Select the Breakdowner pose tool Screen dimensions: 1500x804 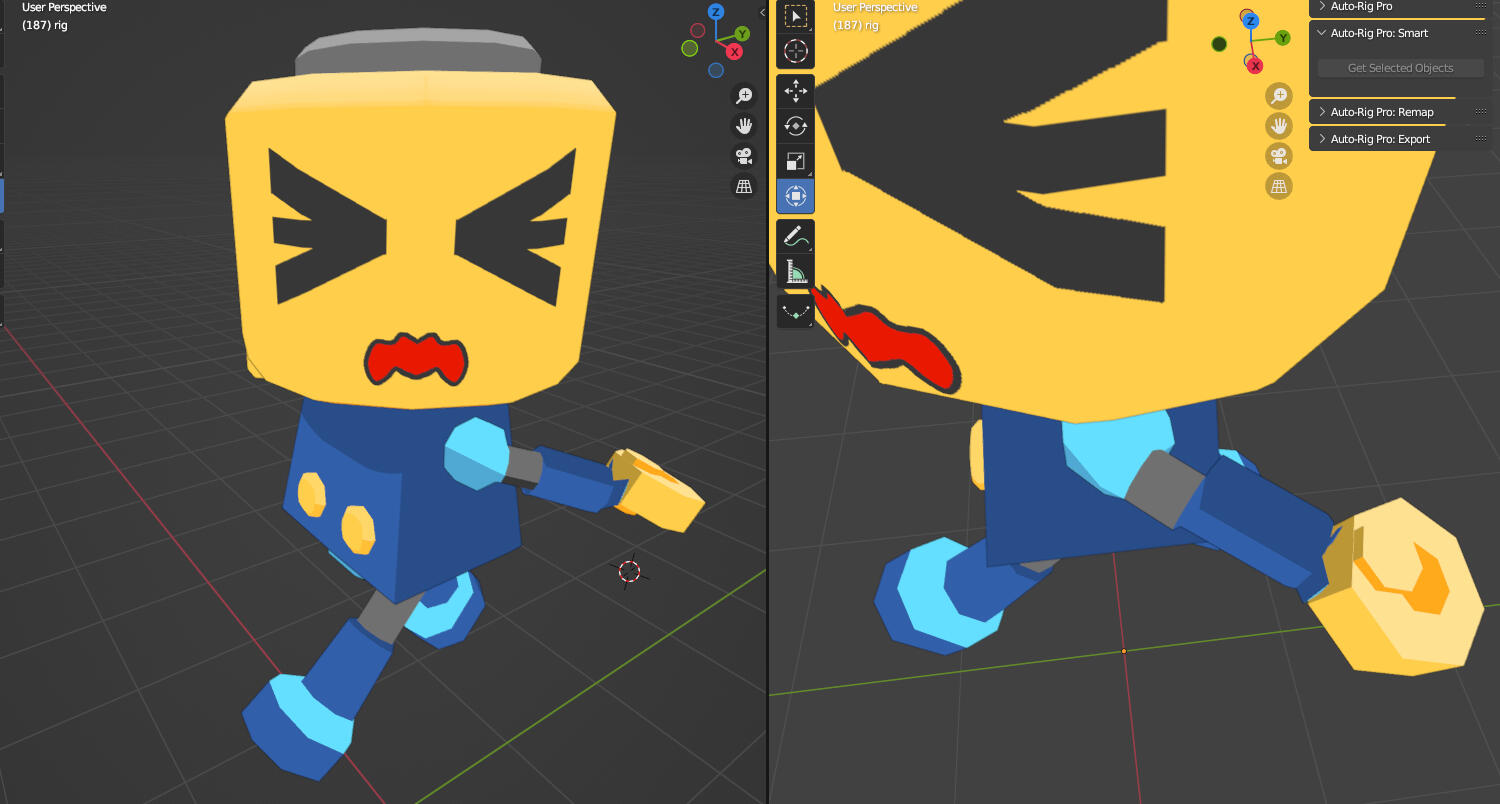tap(795, 312)
